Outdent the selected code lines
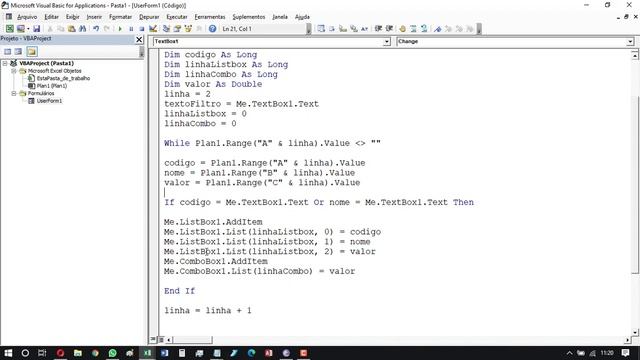640x360 pixels. pyautogui.click(x=389, y=29)
